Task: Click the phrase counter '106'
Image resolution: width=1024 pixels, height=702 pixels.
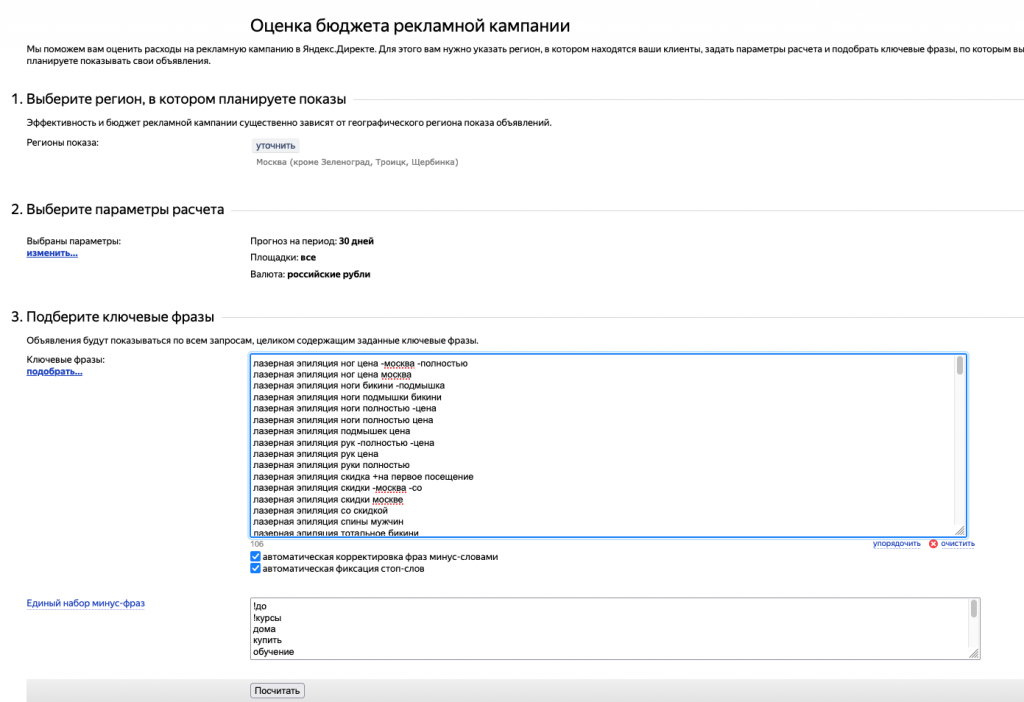Action: click(x=257, y=544)
